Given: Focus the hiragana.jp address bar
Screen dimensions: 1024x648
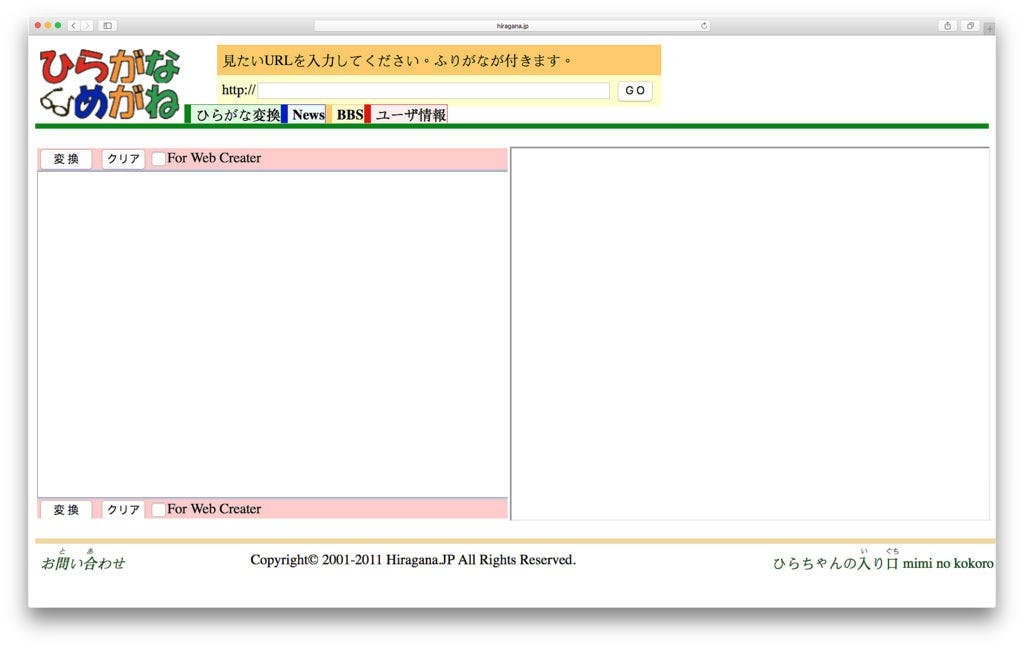Looking at the screenshot, I should tap(512, 26).
